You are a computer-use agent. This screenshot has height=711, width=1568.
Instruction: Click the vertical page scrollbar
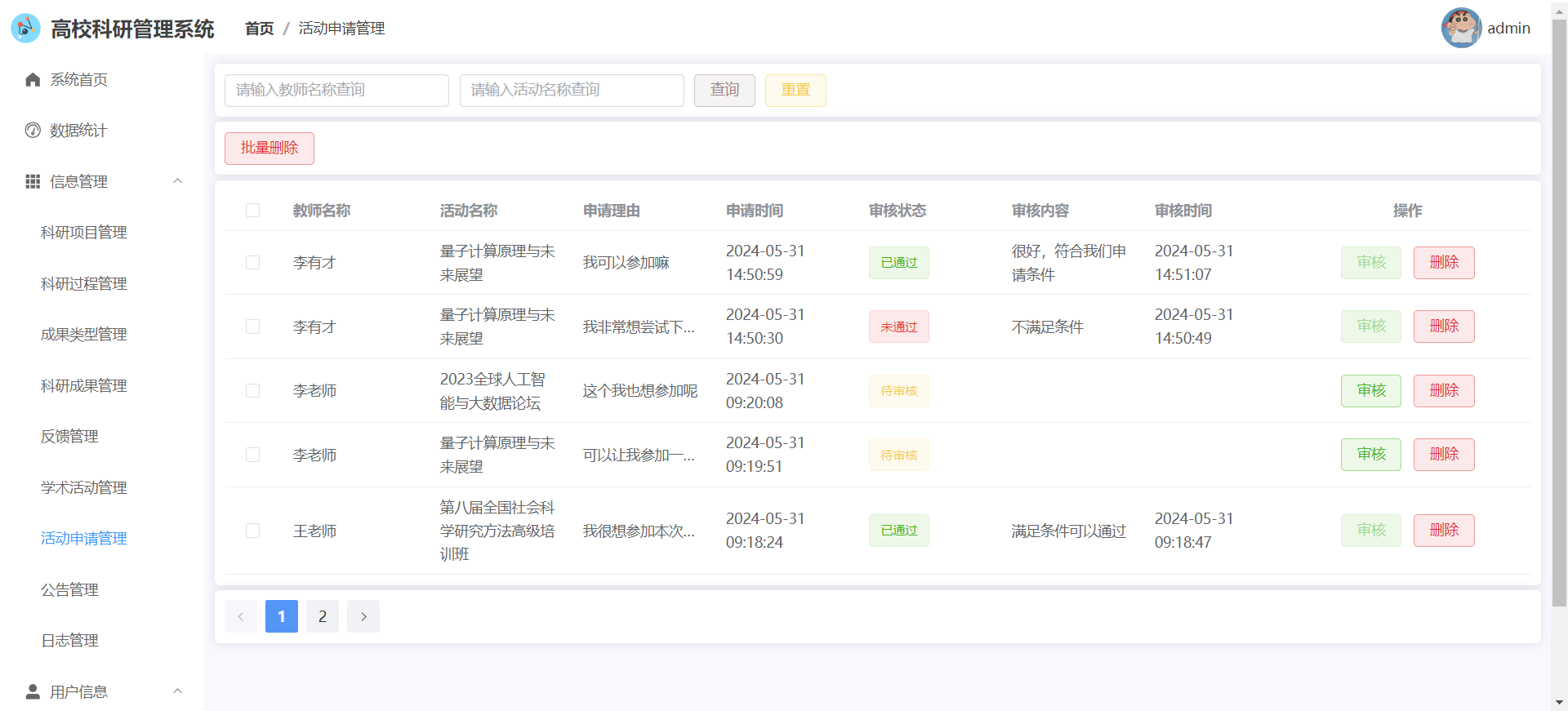1559,313
